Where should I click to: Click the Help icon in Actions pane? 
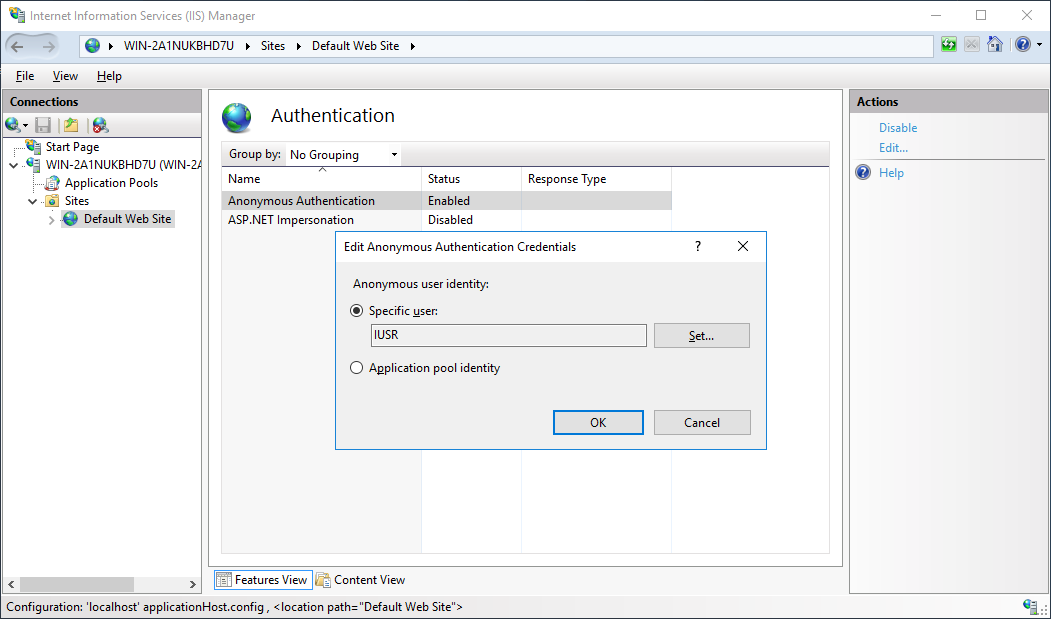864,173
